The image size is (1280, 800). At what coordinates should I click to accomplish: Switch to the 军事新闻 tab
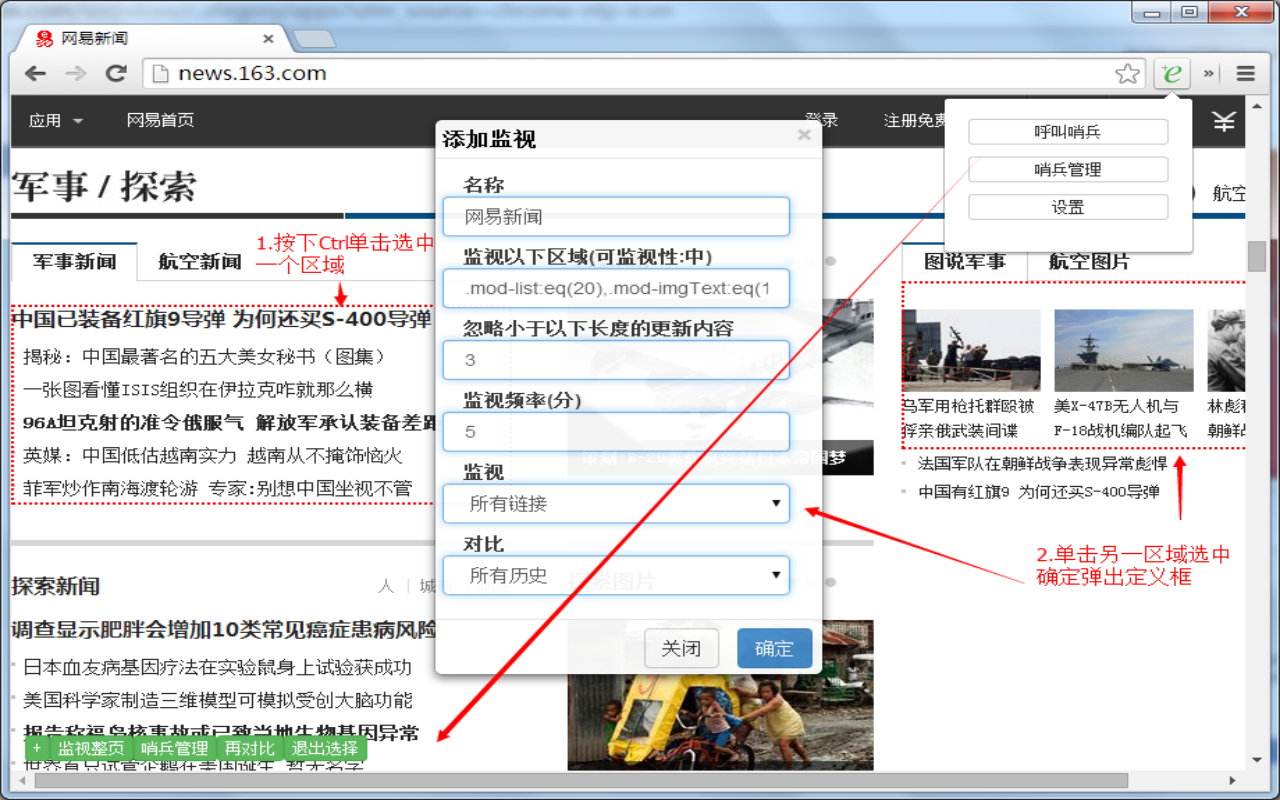pyautogui.click(x=74, y=262)
